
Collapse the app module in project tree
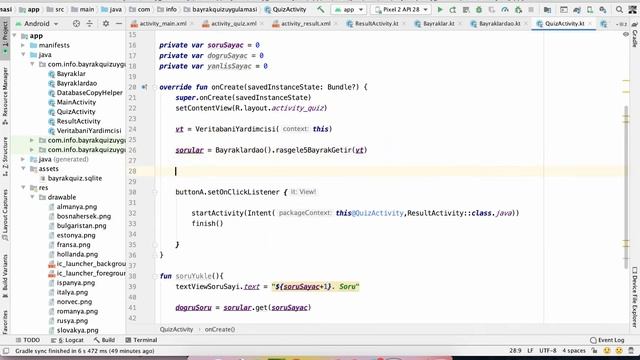click(x=15, y=36)
